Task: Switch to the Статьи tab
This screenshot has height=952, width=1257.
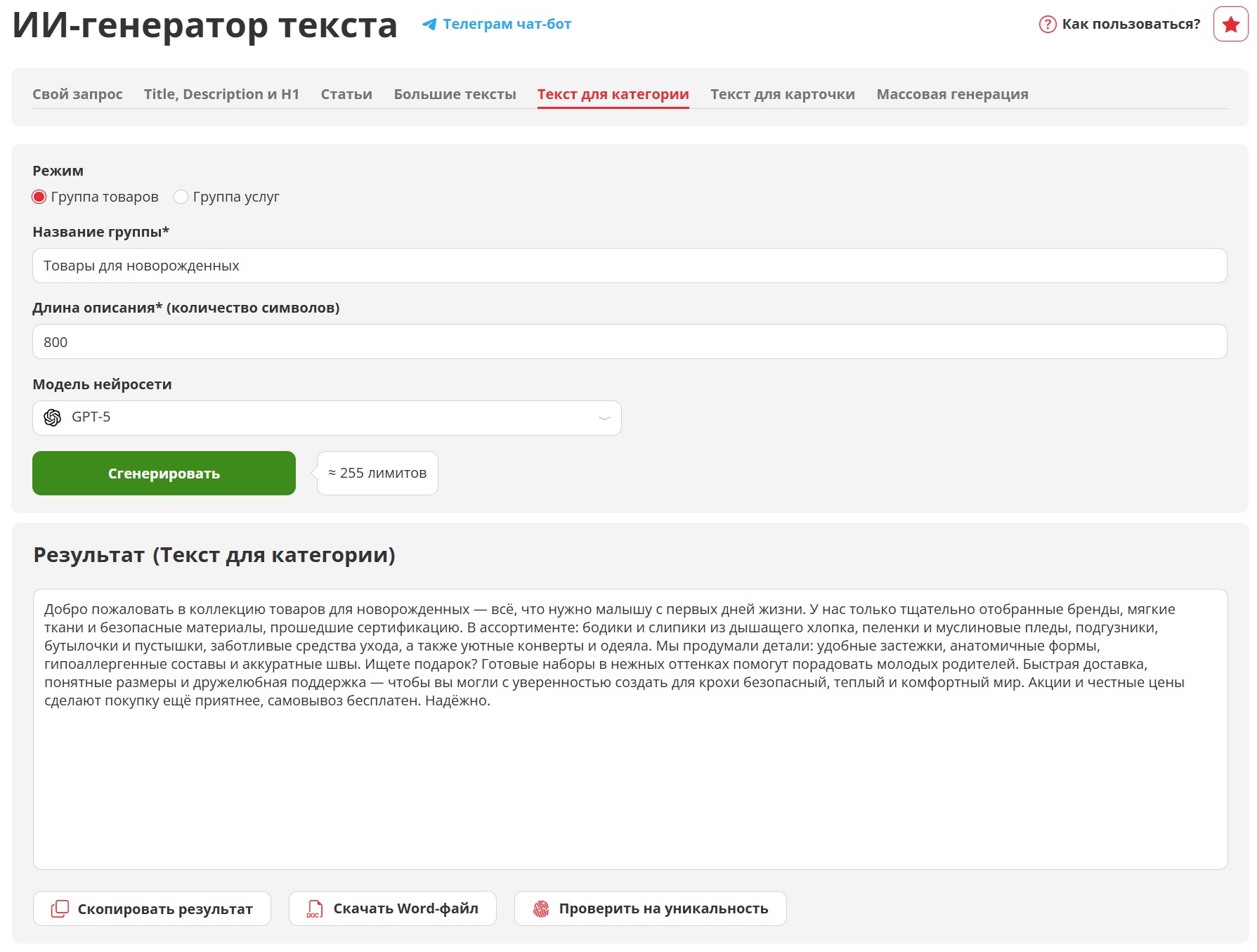Action: tap(346, 94)
